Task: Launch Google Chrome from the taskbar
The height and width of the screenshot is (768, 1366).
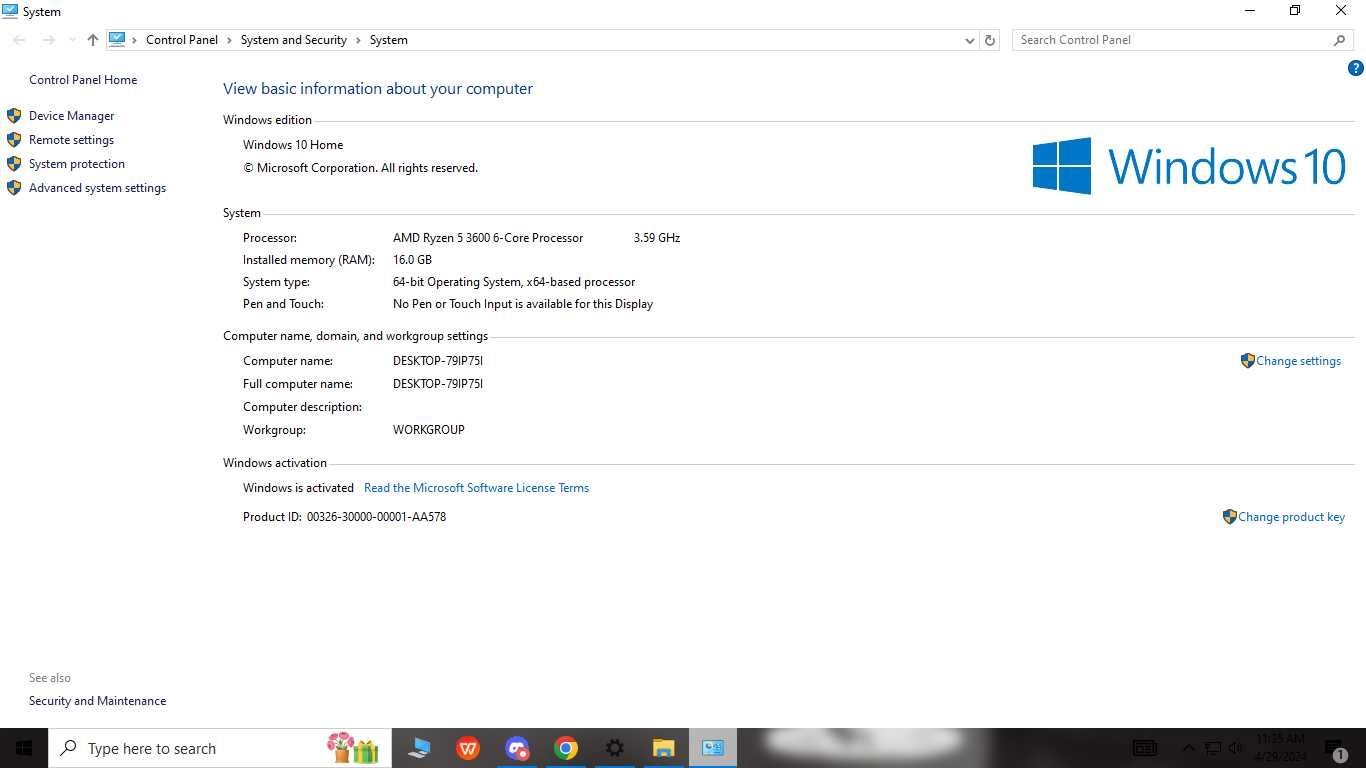Action: 566,748
